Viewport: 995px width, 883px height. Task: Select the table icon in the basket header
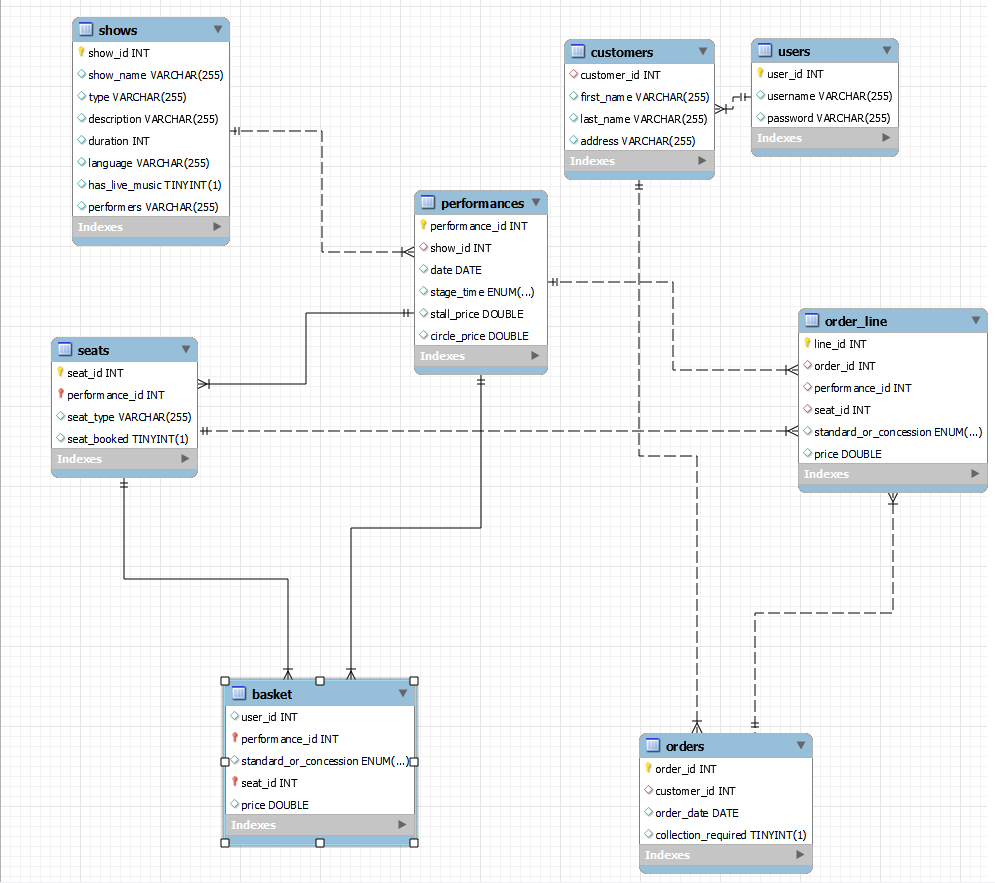tap(238, 693)
